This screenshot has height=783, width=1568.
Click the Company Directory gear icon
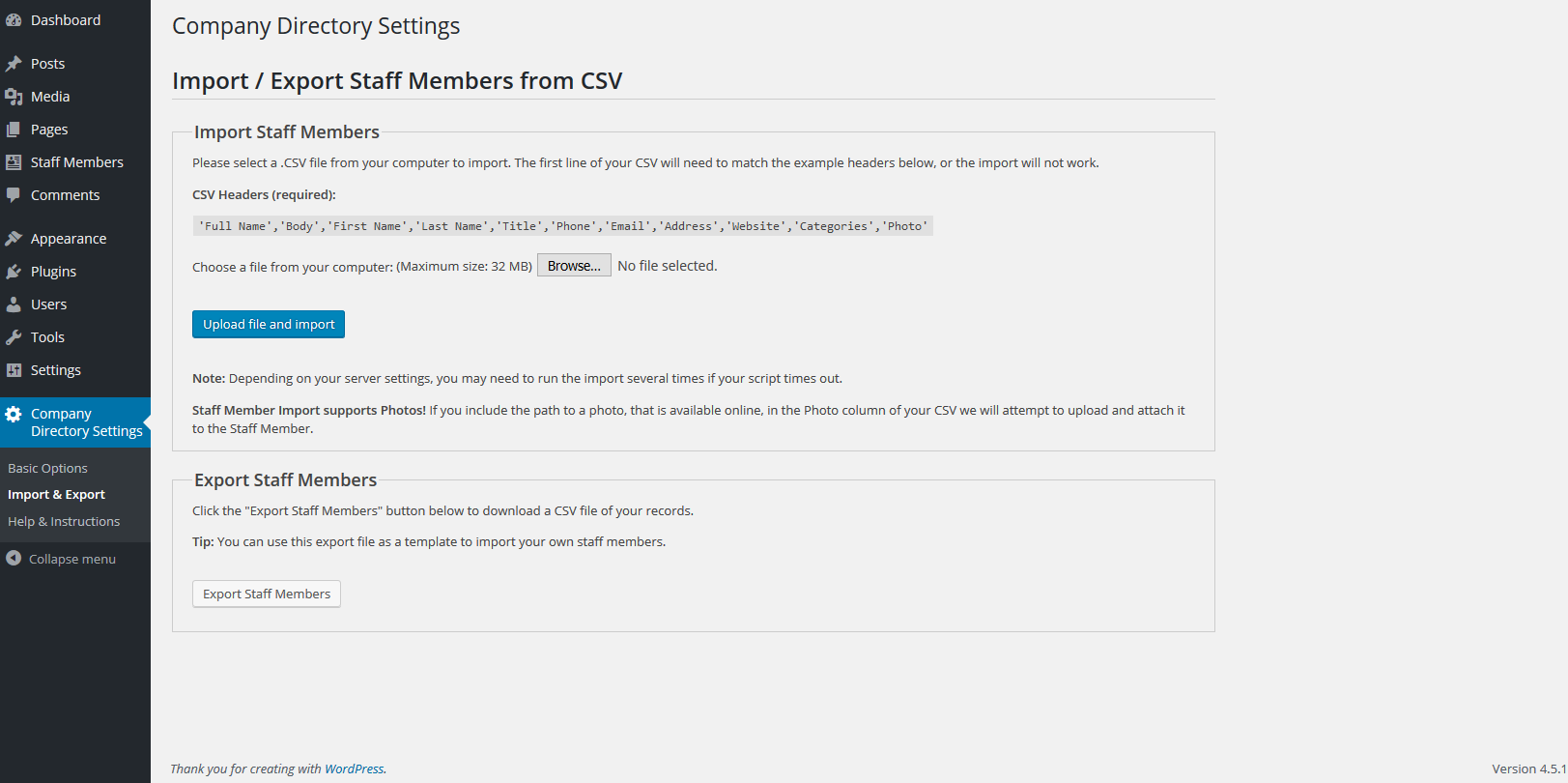14,414
